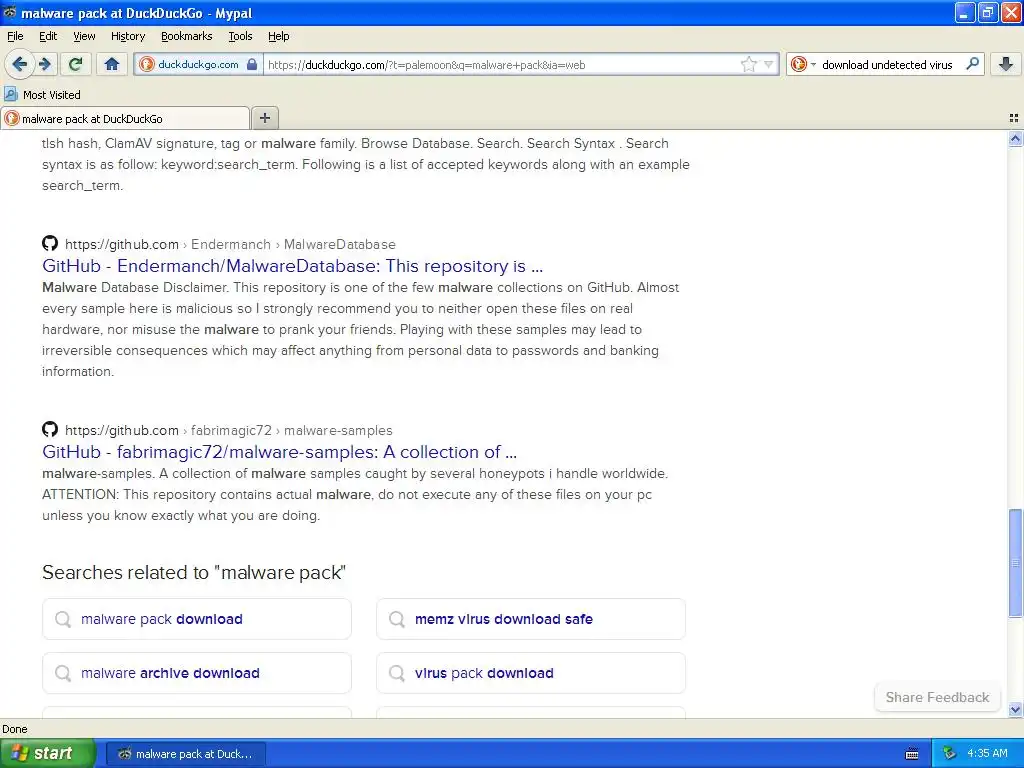Click the address bar URL field

click(502, 65)
